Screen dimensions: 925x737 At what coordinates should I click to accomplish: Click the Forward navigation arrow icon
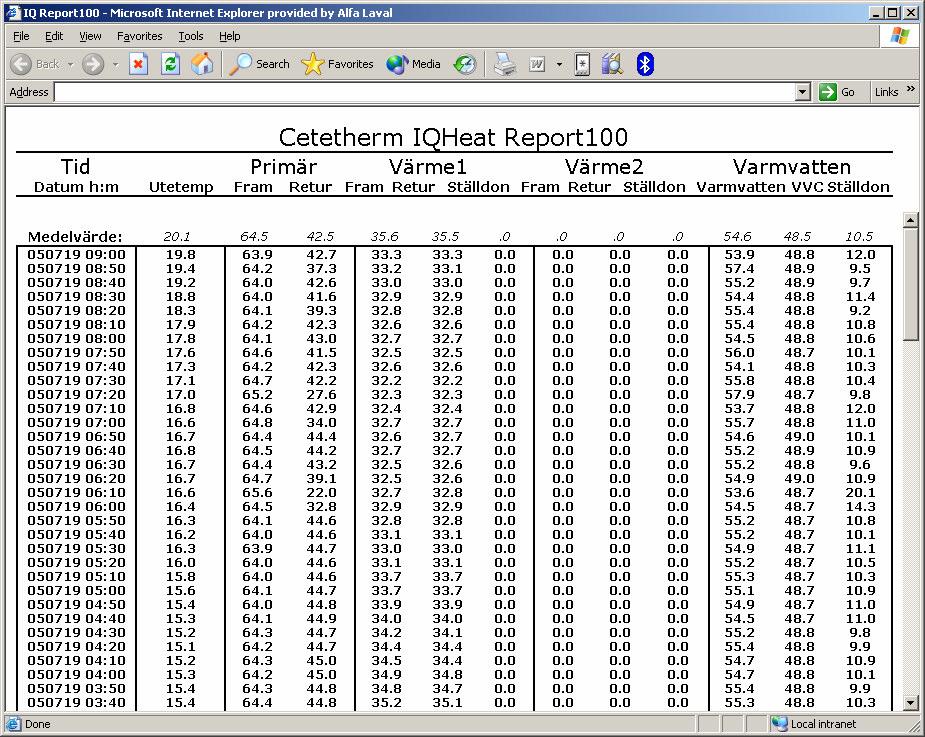tap(93, 64)
